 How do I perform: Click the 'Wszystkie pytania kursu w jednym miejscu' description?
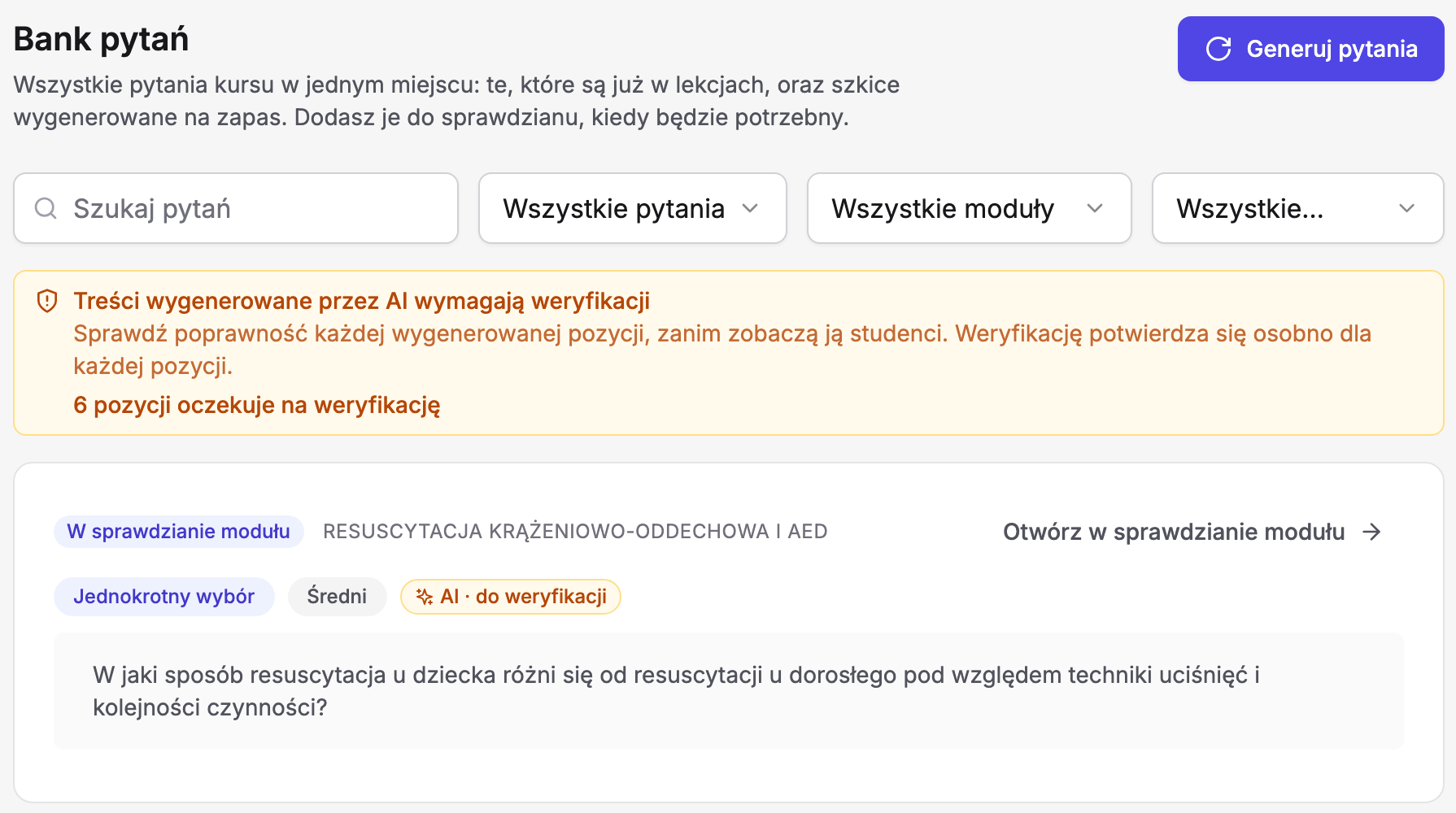456,101
